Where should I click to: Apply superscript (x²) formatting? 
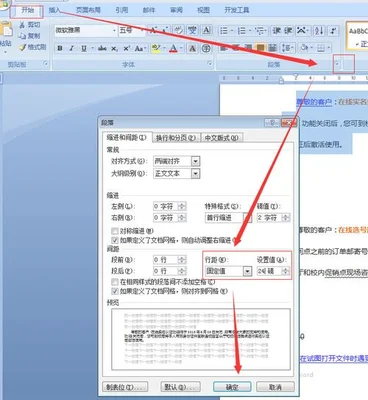coord(126,48)
